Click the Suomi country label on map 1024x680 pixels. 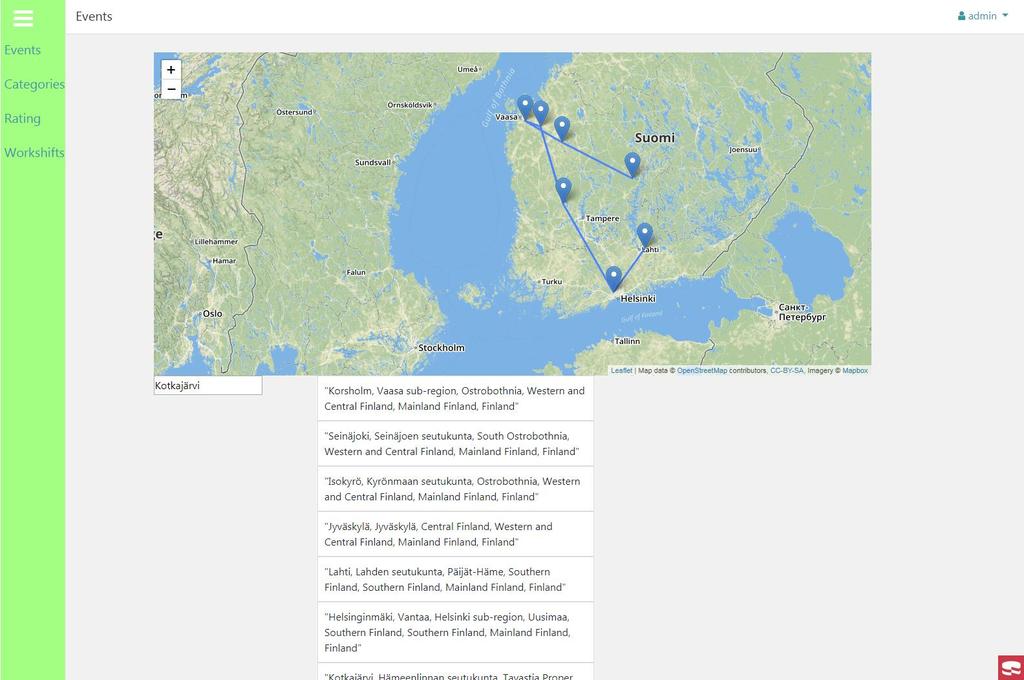(654, 138)
